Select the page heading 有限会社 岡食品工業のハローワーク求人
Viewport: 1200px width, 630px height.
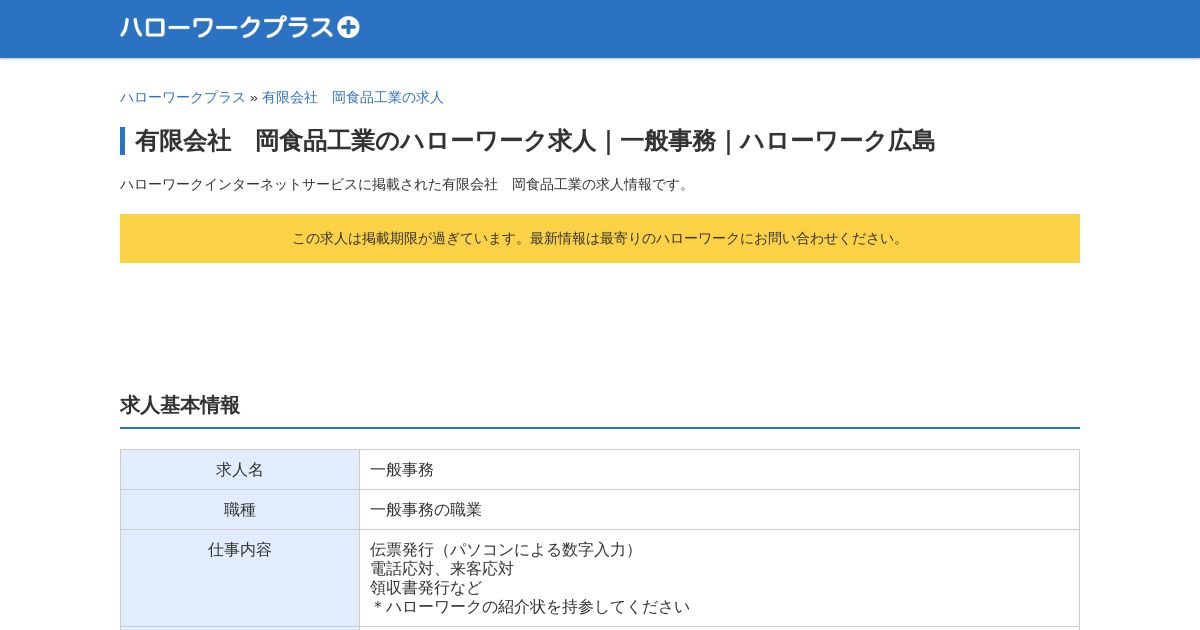535,141
